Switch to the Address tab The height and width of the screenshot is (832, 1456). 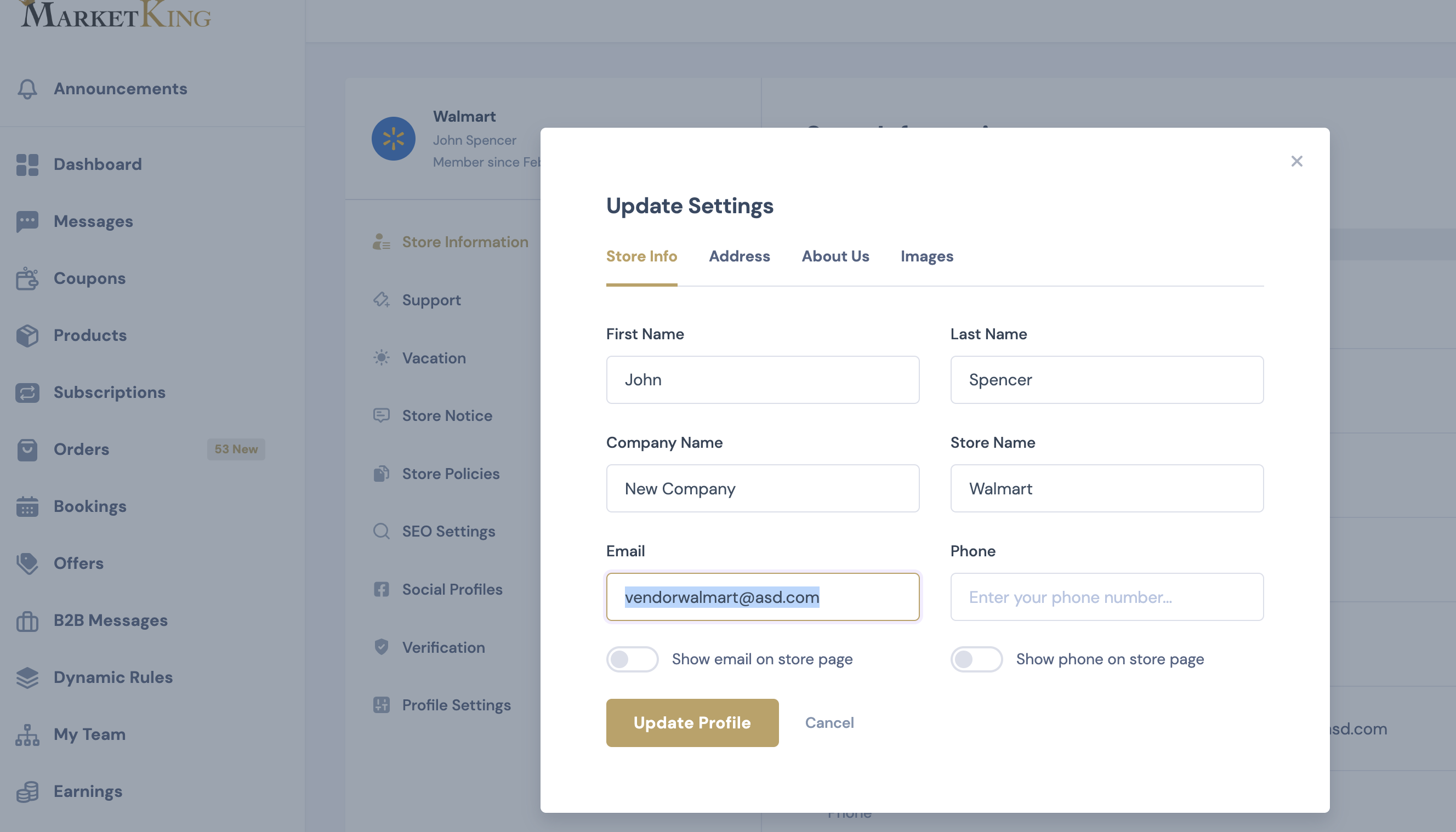pyautogui.click(x=740, y=256)
